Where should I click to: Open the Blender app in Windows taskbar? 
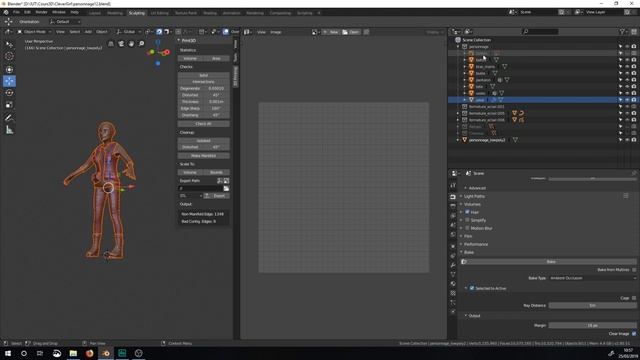click(106, 353)
